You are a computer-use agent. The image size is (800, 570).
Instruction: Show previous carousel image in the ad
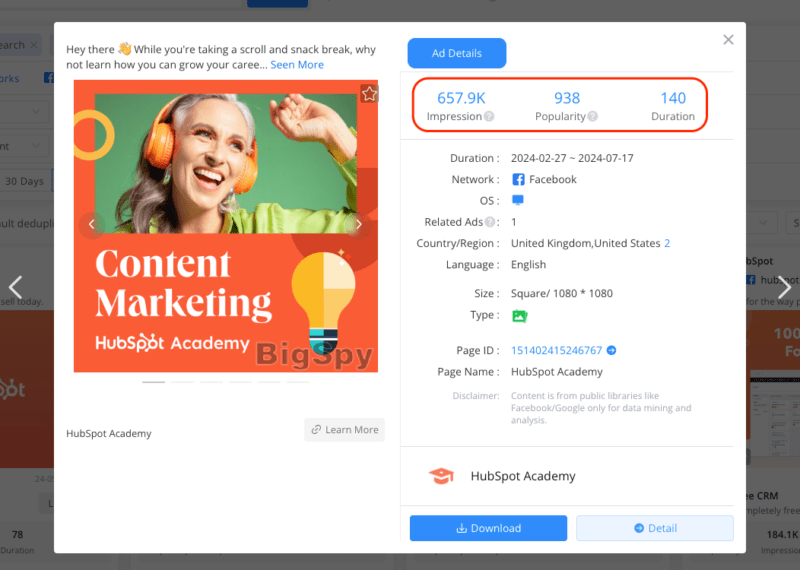pyautogui.click(x=91, y=224)
